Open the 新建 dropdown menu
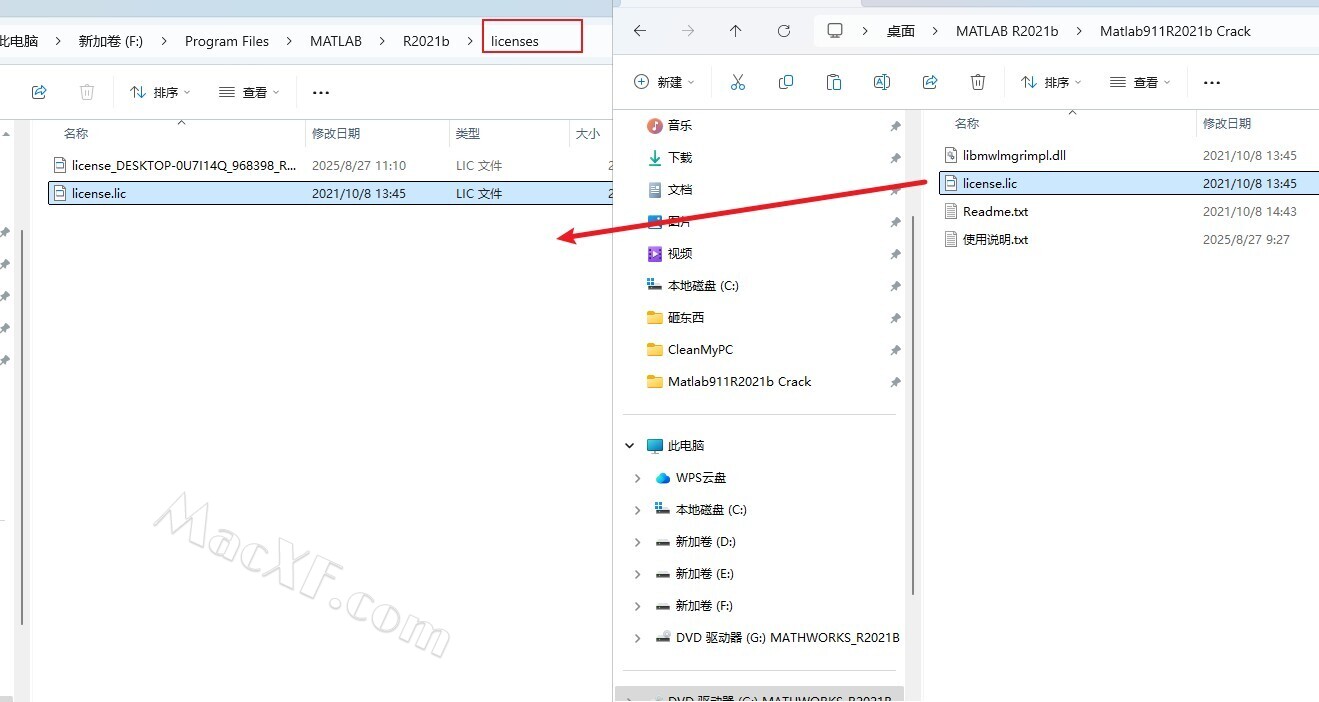The image size is (1319, 702). click(664, 82)
